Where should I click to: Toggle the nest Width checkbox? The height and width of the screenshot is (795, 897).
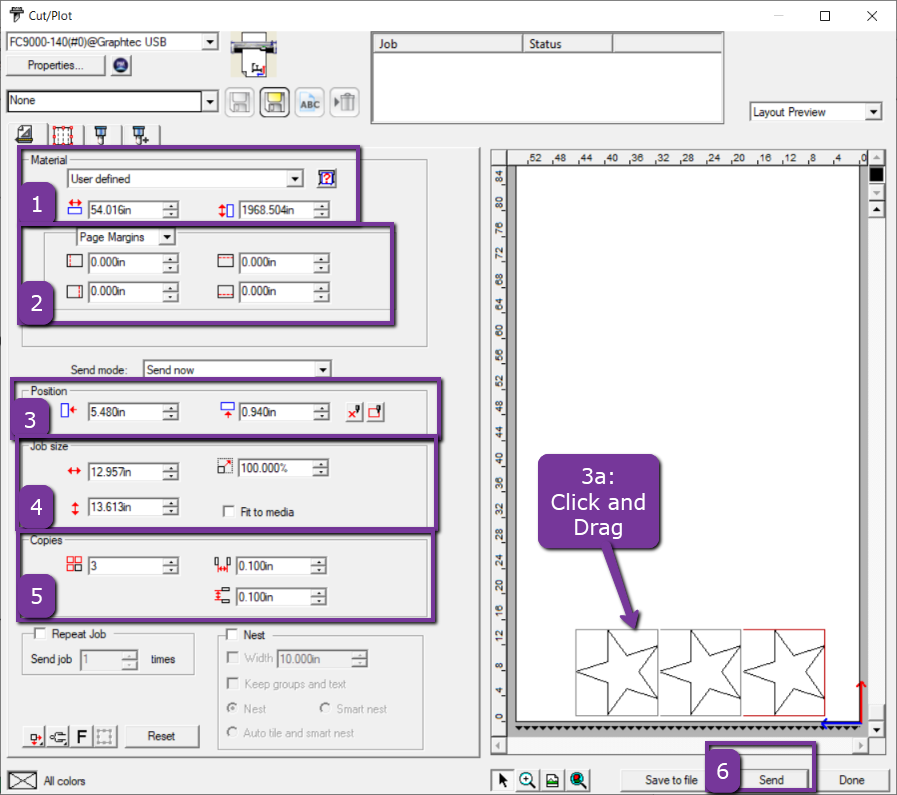point(232,657)
